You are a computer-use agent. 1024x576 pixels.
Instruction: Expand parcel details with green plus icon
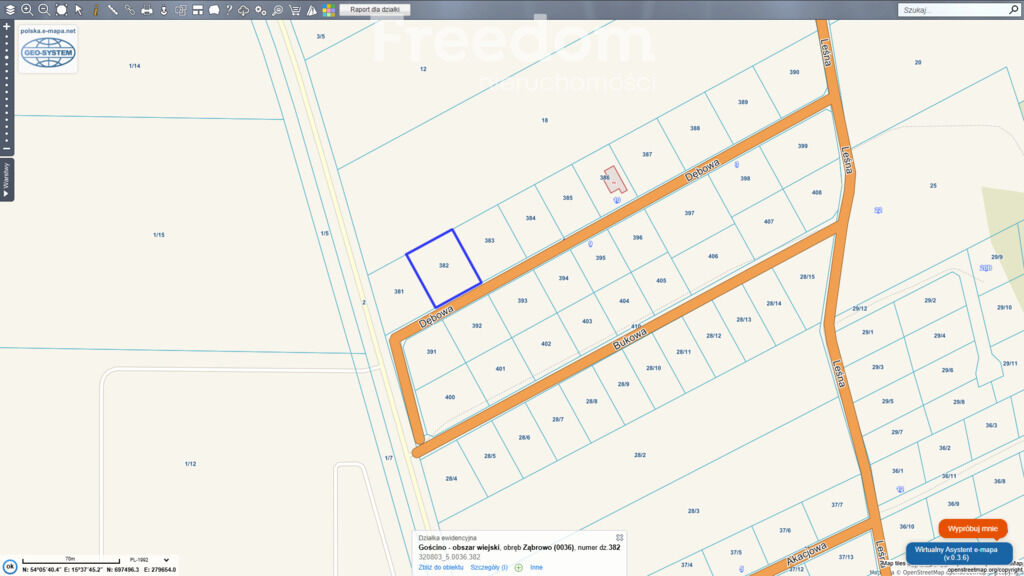[518, 567]
